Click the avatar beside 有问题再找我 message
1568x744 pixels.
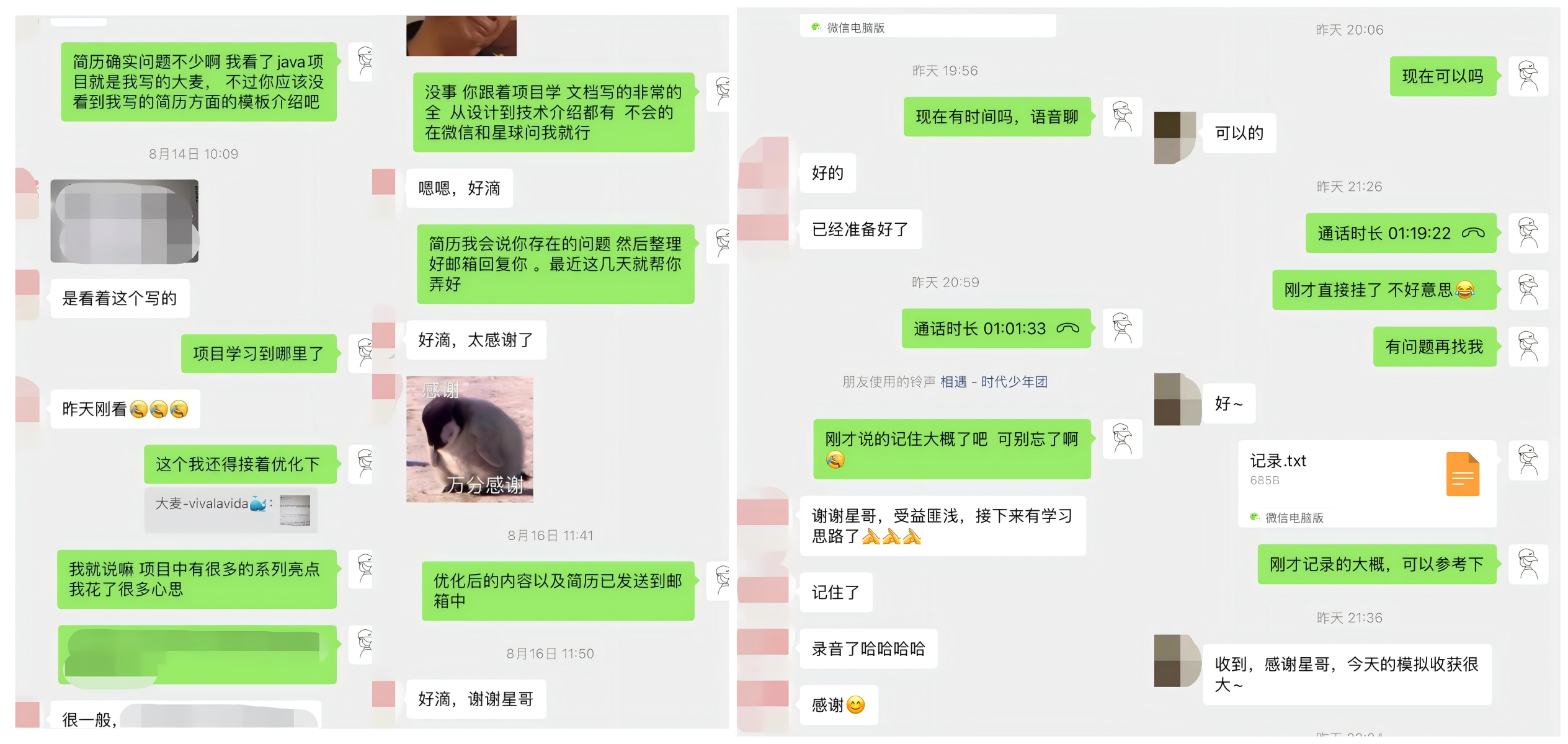pyautogui.click(x=1528, y=347)
